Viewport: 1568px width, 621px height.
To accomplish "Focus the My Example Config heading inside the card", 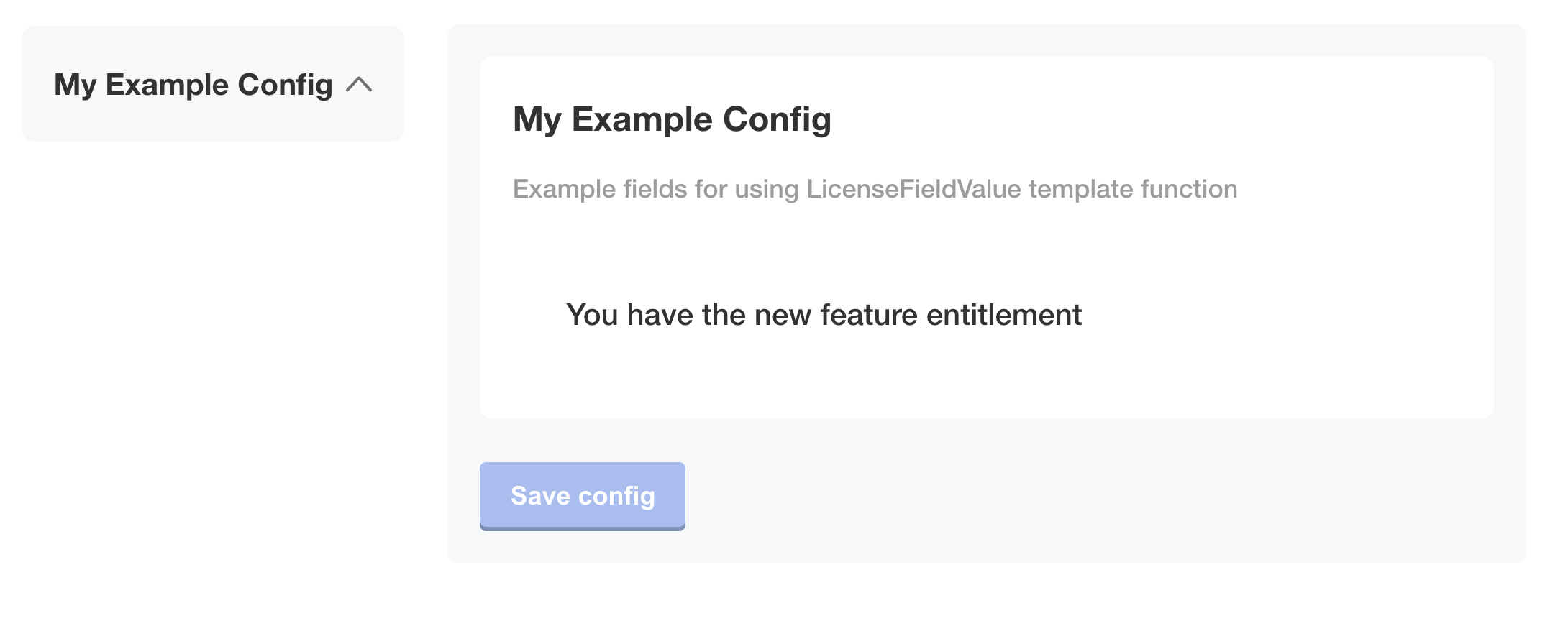I will click(x=671, y=119).
